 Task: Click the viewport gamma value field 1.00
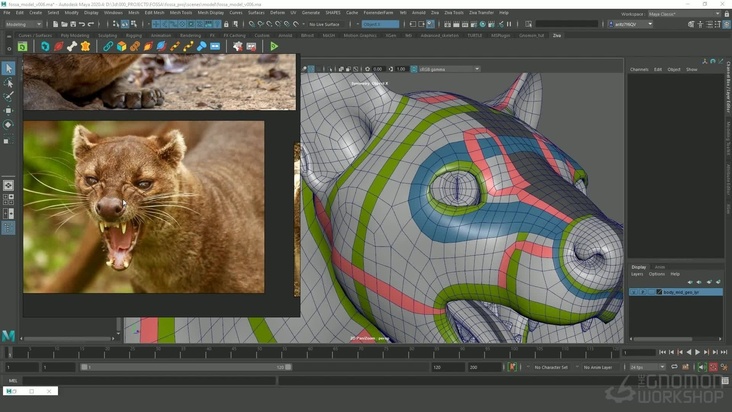(401, 69)
